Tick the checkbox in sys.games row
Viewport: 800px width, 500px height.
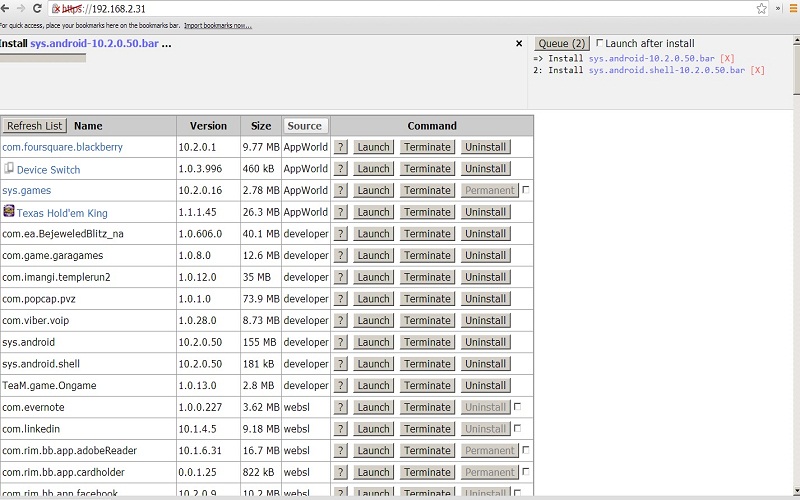point(526,190)
